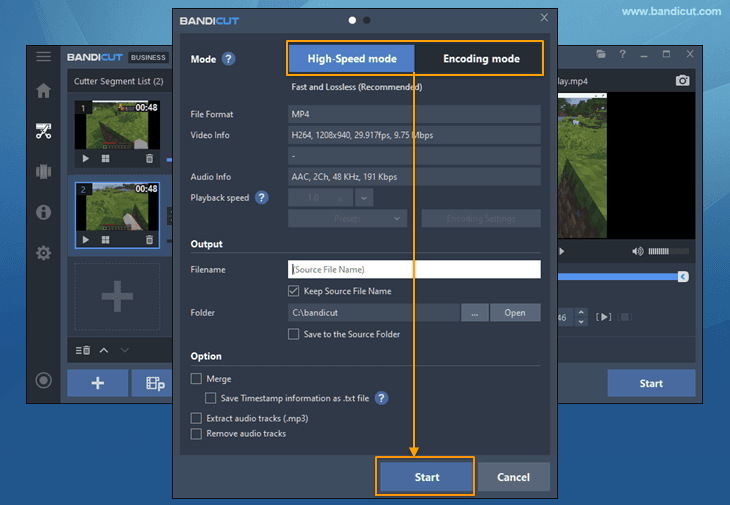This screenshot has width=730, height=505.
Task: Click the blue add segment plus button
Action: 98,383
